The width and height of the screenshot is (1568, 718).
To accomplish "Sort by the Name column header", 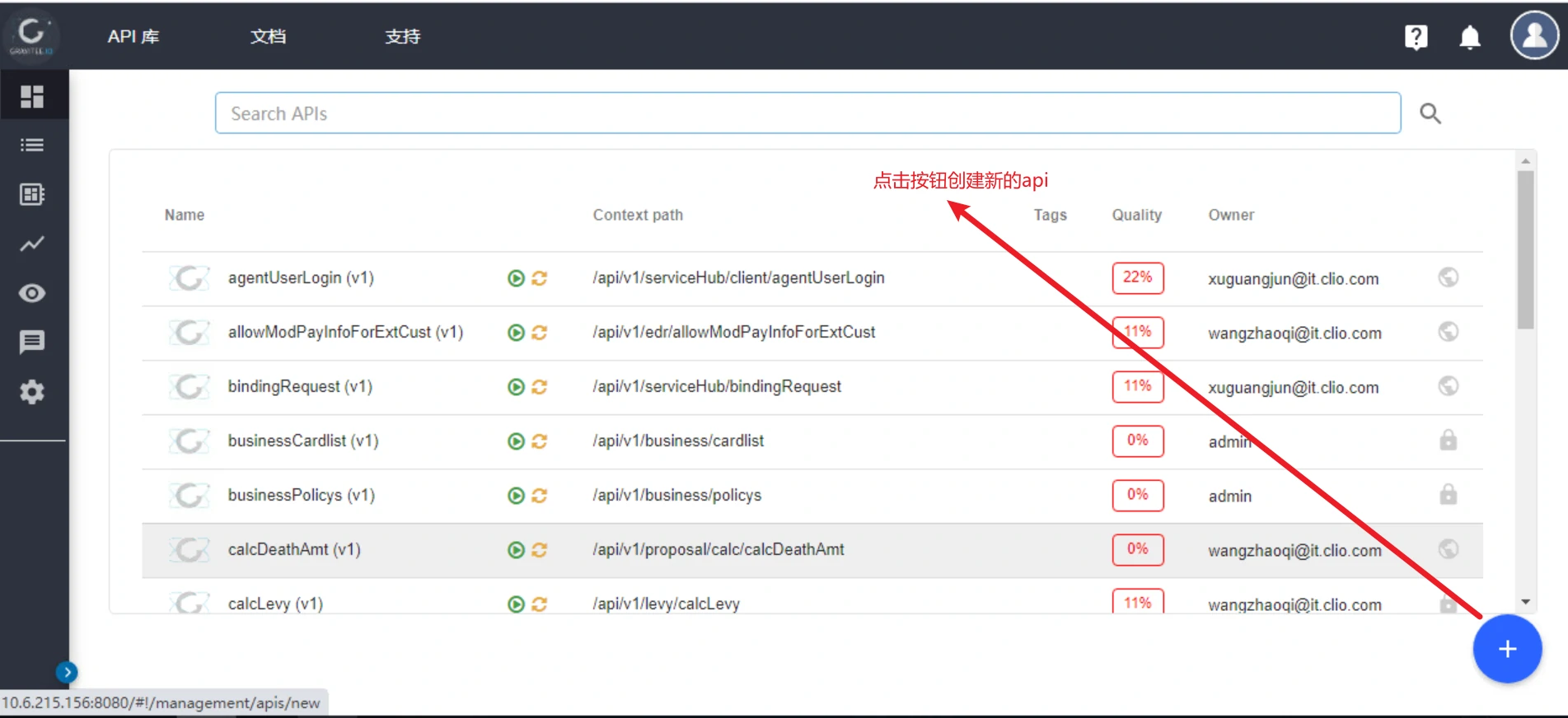I will coord(185,215).
